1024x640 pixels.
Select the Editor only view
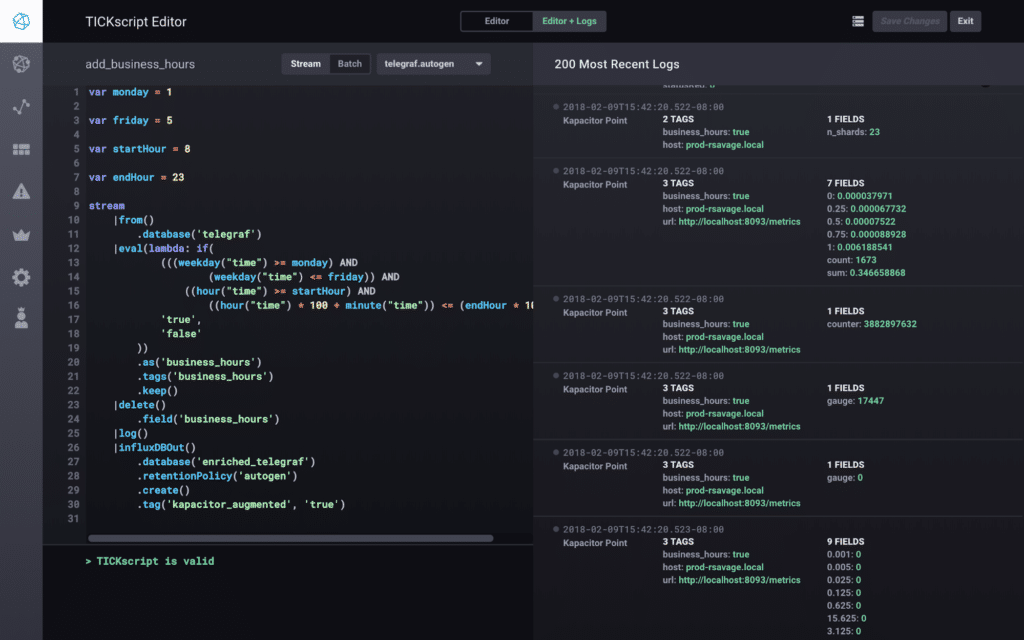point(496,21)
